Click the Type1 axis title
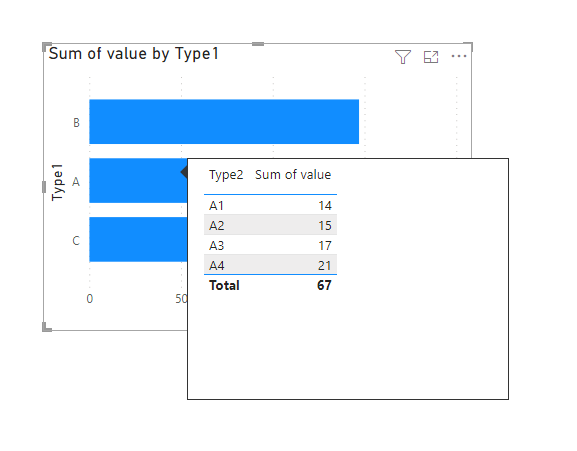The width and height of the screenshot is (577, 451). [57, 182]
